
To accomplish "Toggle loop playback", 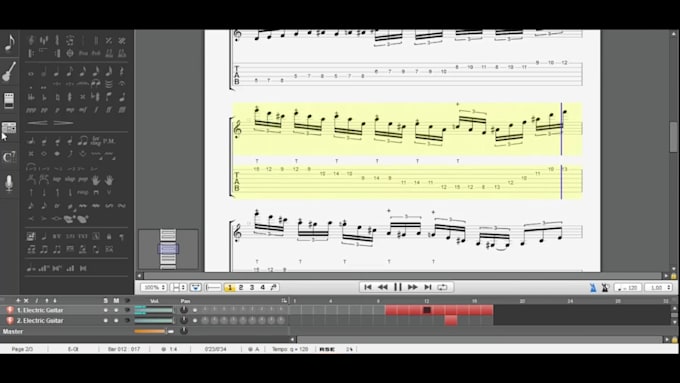I will (x=442, y=287).
